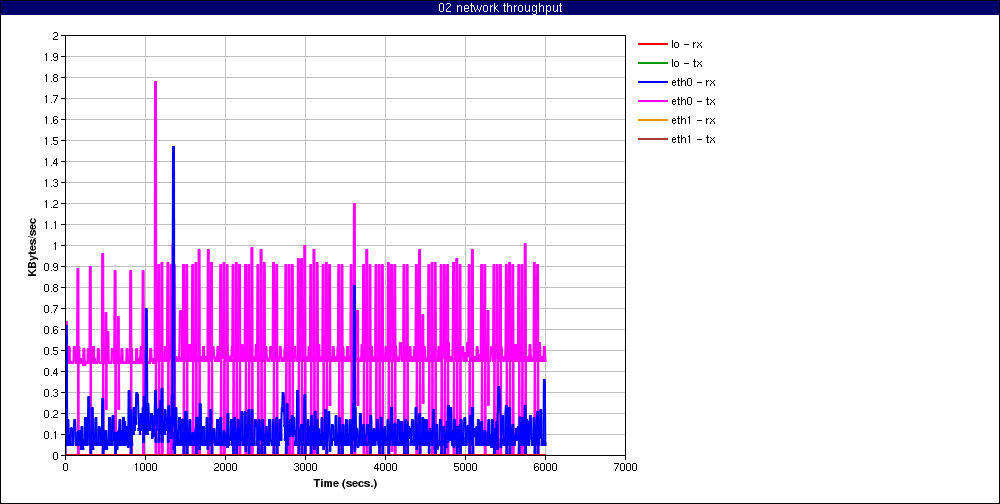The image size is (1000, 504).
Task: Select the 'eth0 – rx' legend label
Action: click(x=693, y=82)
